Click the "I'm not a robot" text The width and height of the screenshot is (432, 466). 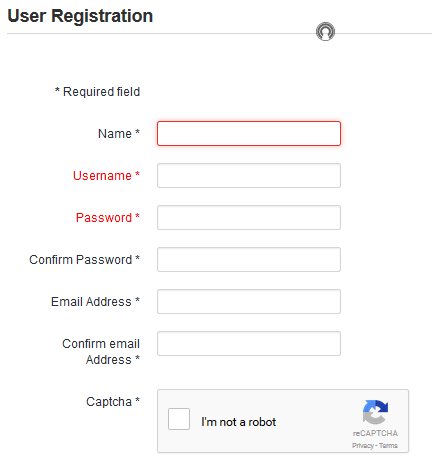239,422
